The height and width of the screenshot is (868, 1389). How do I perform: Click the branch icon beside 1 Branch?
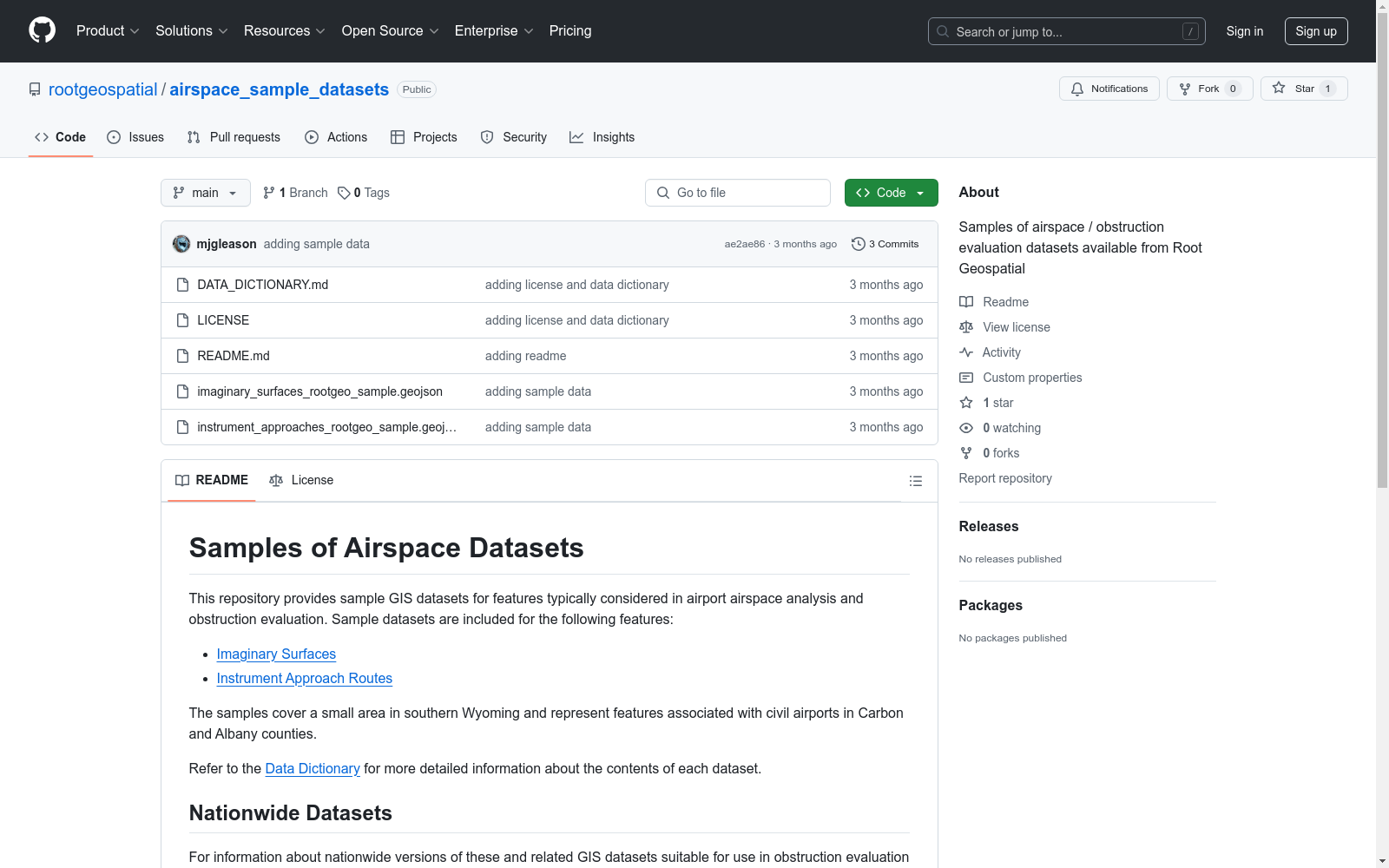pyautogui.click(x=269, y=193)
